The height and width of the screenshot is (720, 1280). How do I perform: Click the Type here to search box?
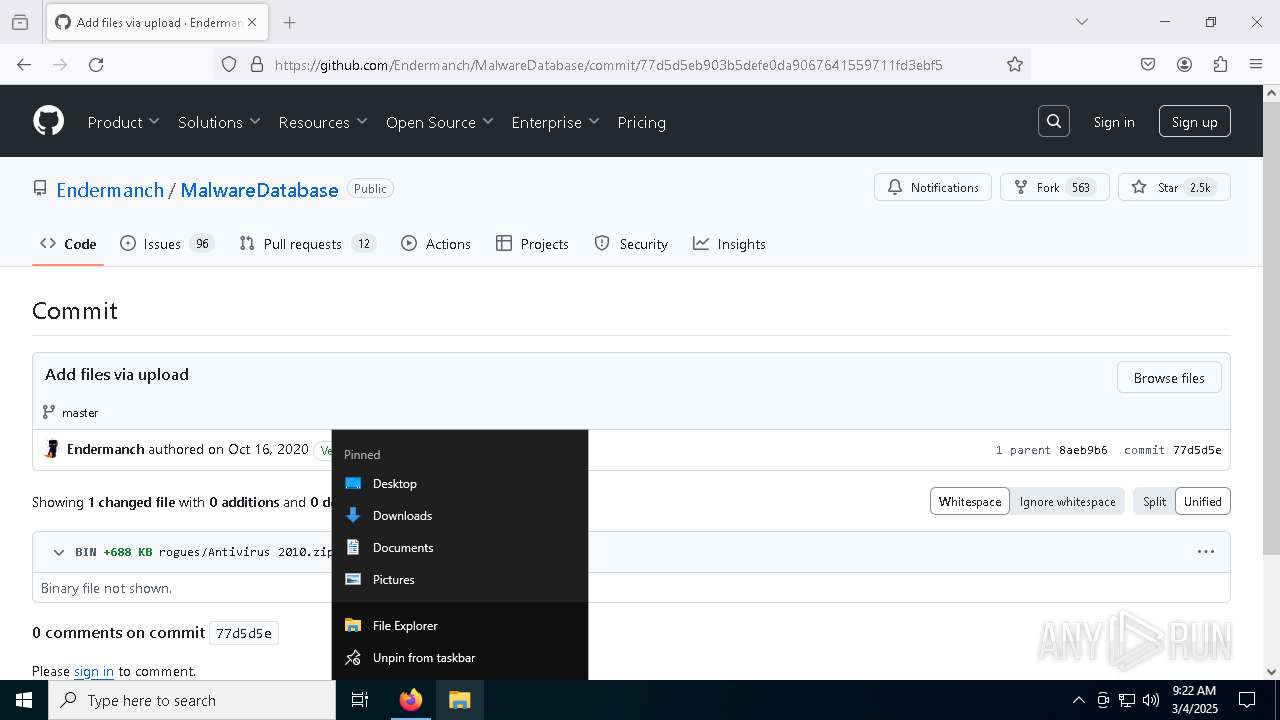[192, 700]
